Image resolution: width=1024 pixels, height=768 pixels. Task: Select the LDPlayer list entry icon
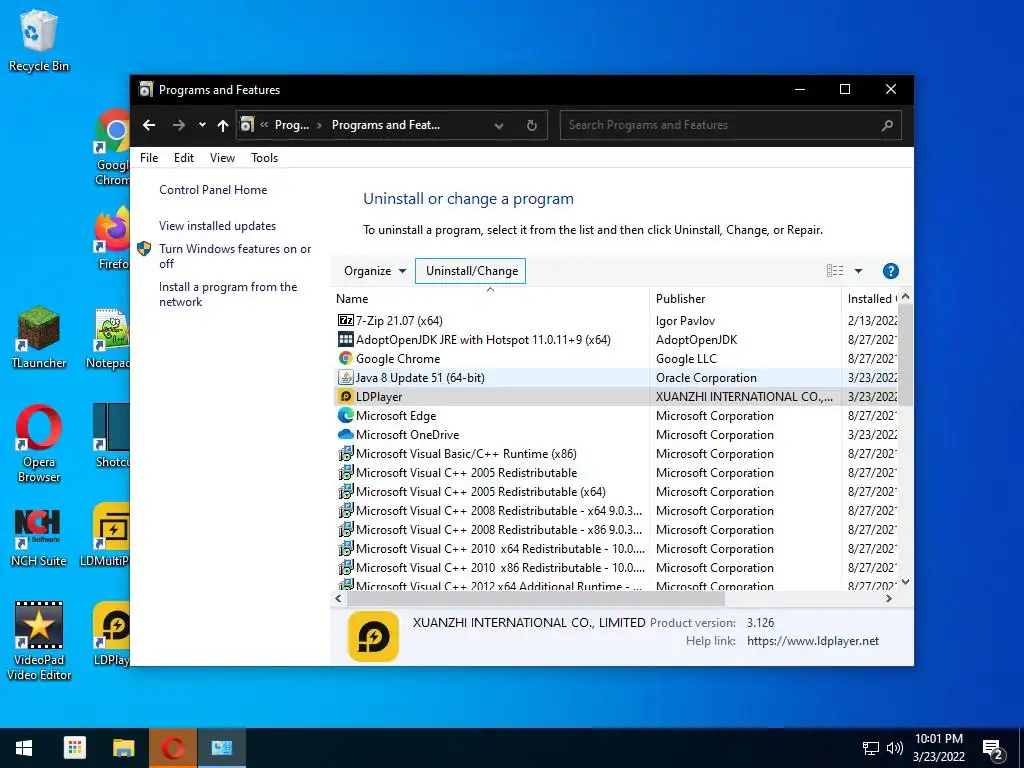pyautogui.click(x=345, y=396)
